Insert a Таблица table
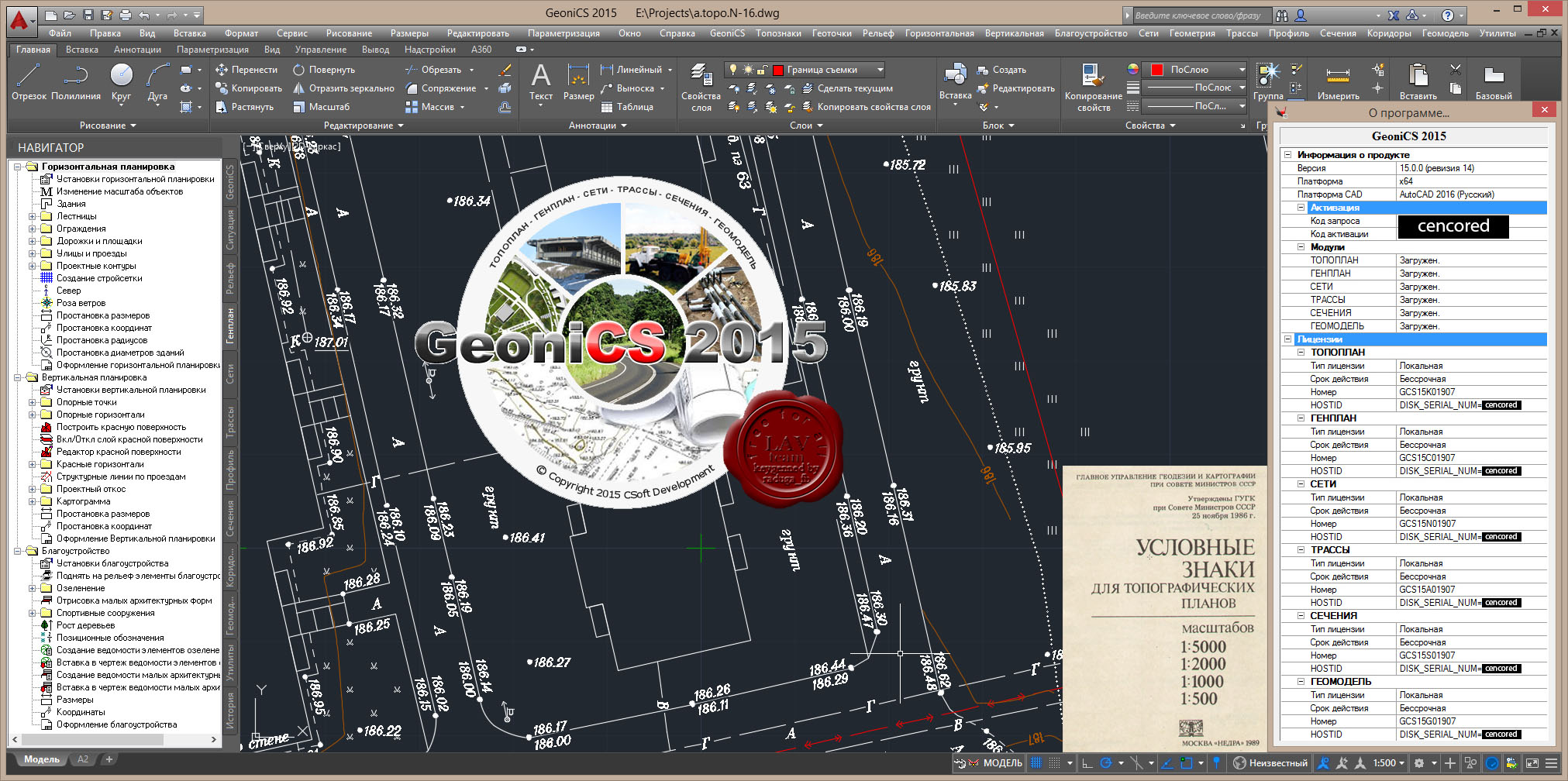 click(x=626, y=107)
